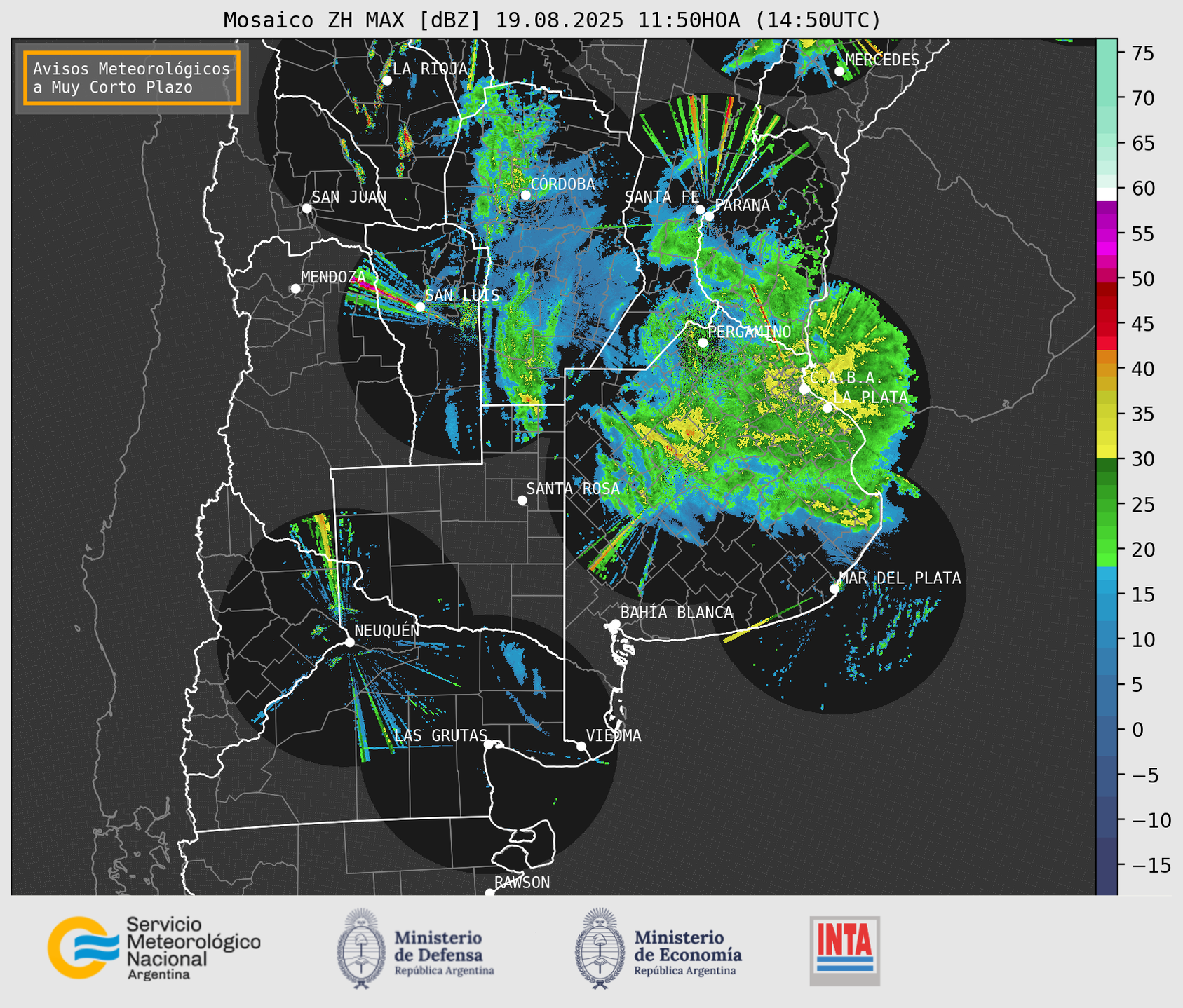The image size is (1183, 1008).
Task: Click the MENDOZA map label
Action: click(x=333, y=277)
